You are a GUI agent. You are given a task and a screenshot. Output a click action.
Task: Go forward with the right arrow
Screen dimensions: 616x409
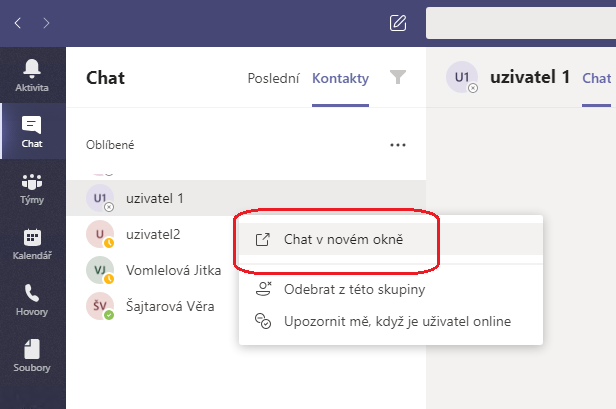pos(46,23)
